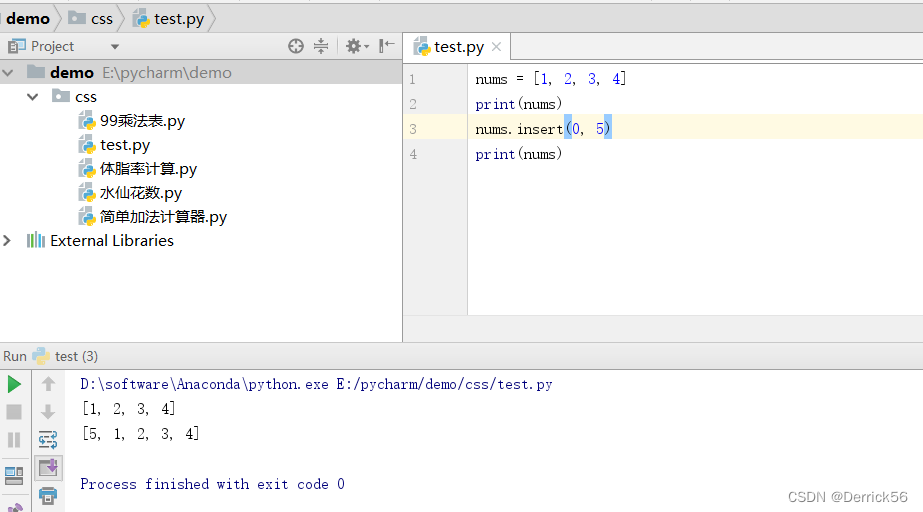923x512 pixels.
Task: Expand External Libraries node
Action: tap(7, 241)
